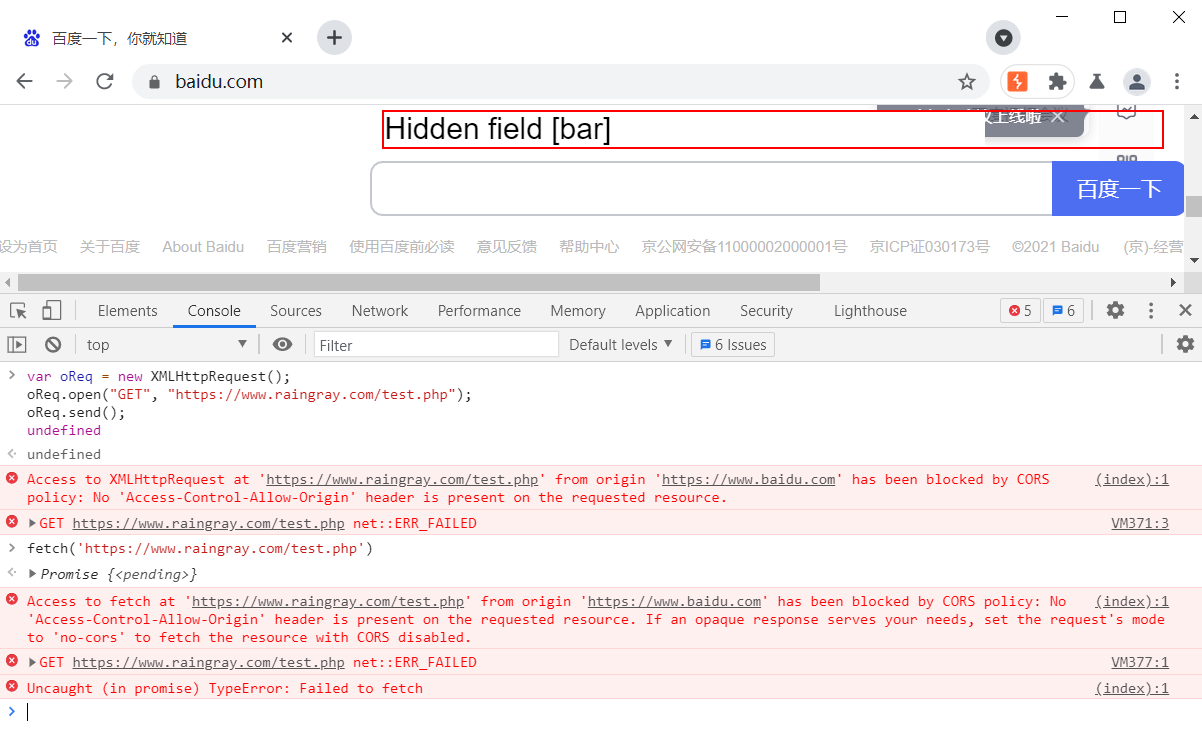Open the 百度营销 footer link
This screenshot has width=1202, height=729.
[x=297, y=246]
